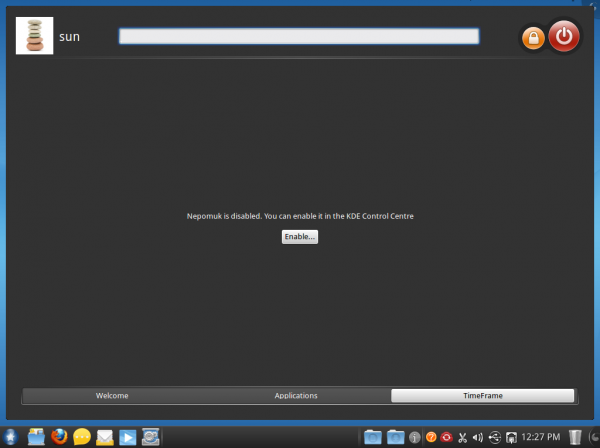600x448 pixels.
Task: Click the user name label sun
Action: pyautogui.click(x=70, y=37)
